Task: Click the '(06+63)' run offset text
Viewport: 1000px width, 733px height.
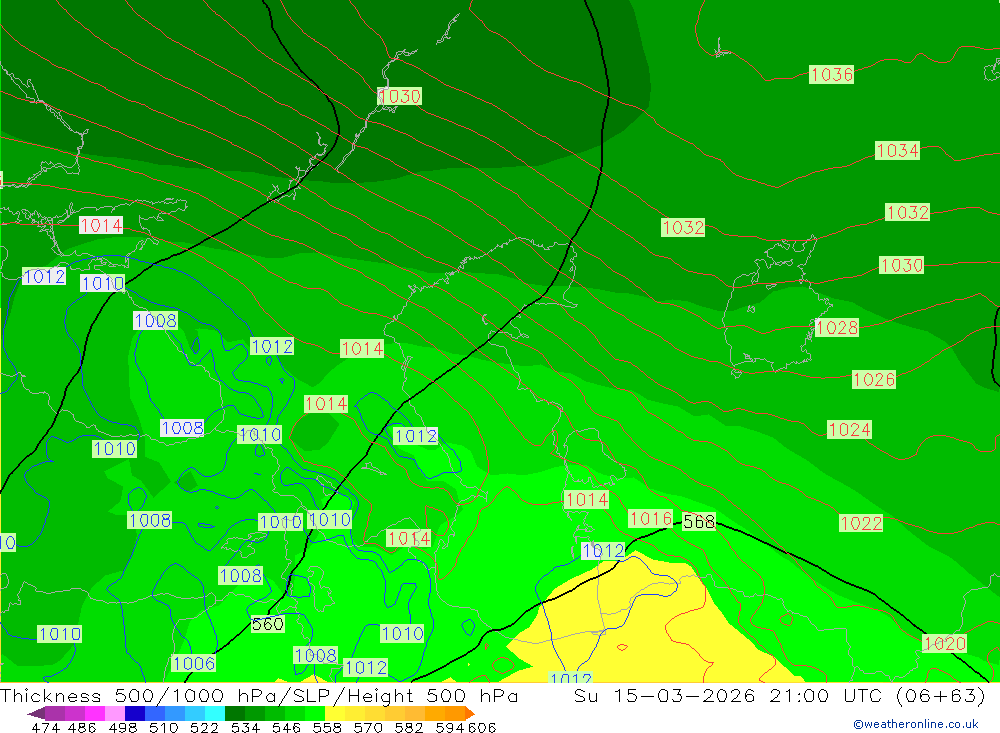Action: pos(940,695)
